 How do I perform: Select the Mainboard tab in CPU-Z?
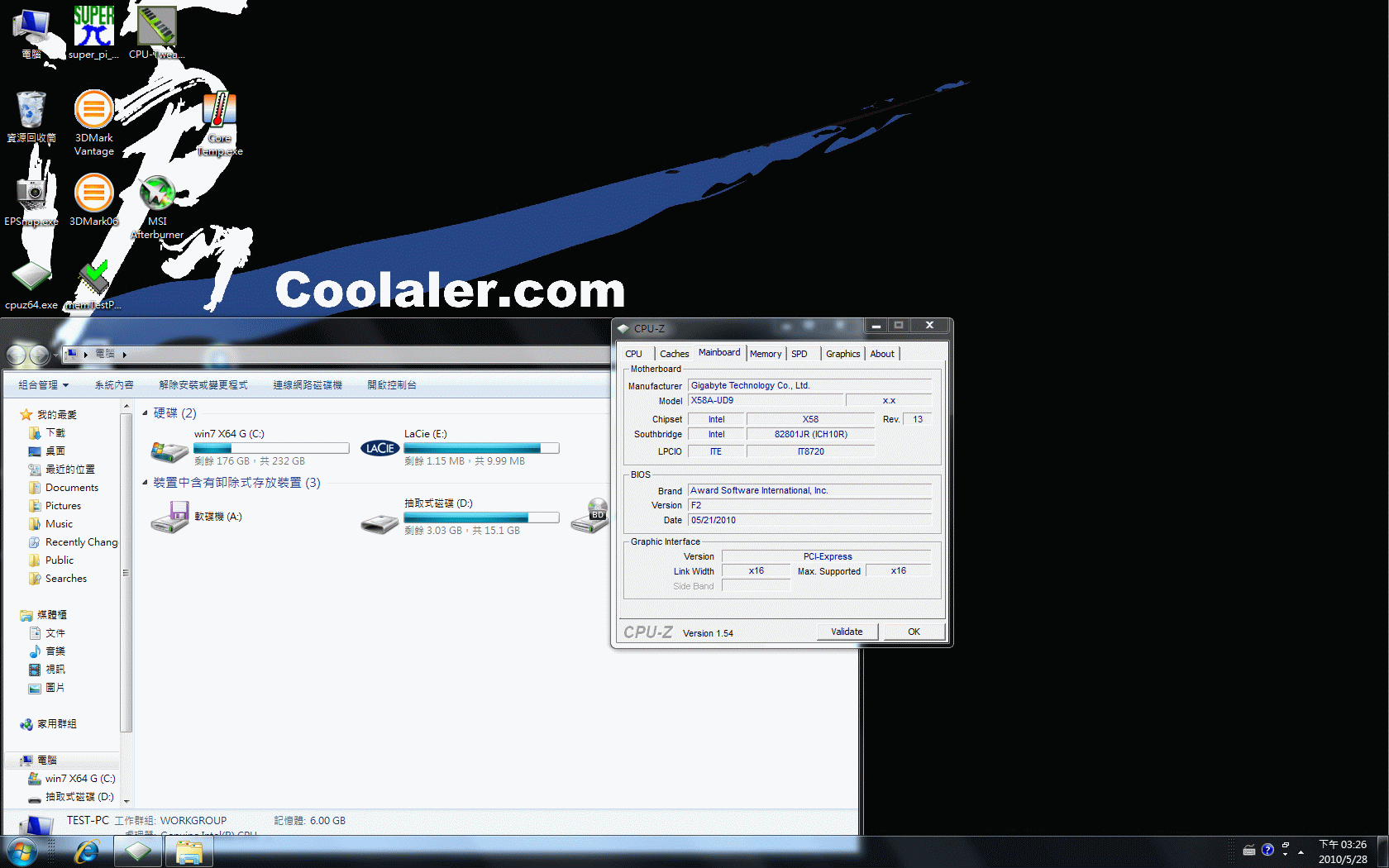pyautogui.click(x=719, y=352)
